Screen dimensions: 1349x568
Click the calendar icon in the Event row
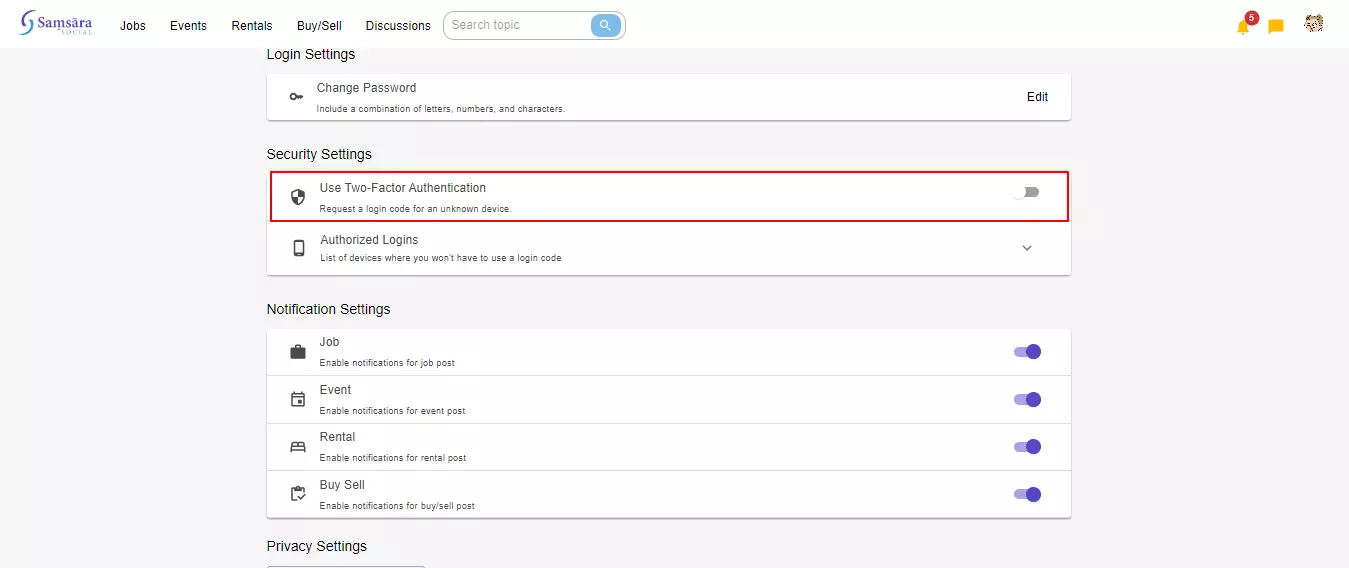(298, 399)
